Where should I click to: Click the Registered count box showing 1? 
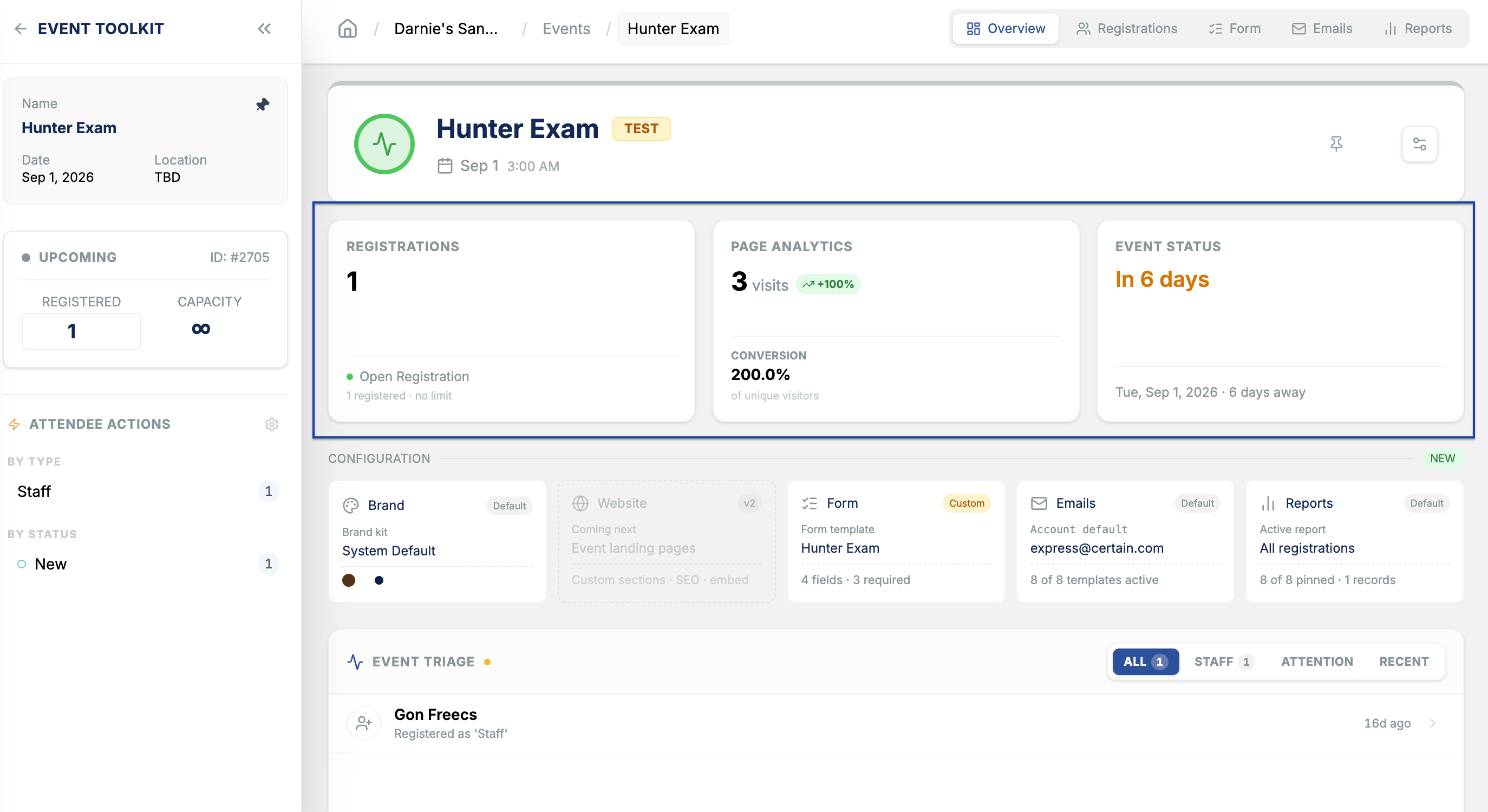coord(81,331)
